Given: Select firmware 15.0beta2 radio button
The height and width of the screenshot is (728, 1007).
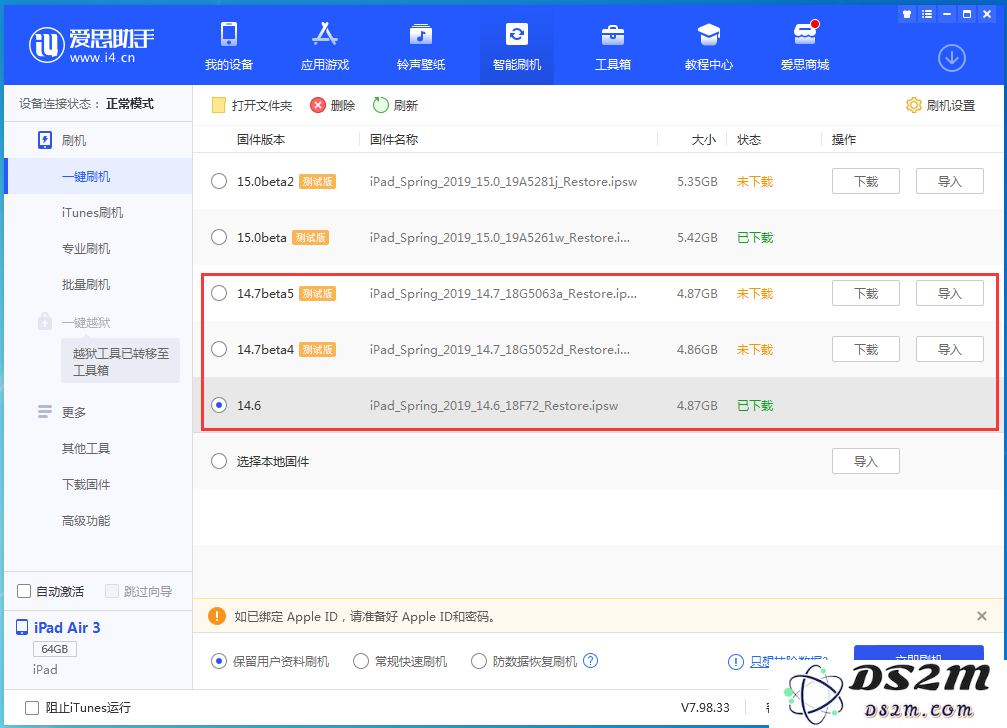Looking at the screenshot, I should pos(219,181).
